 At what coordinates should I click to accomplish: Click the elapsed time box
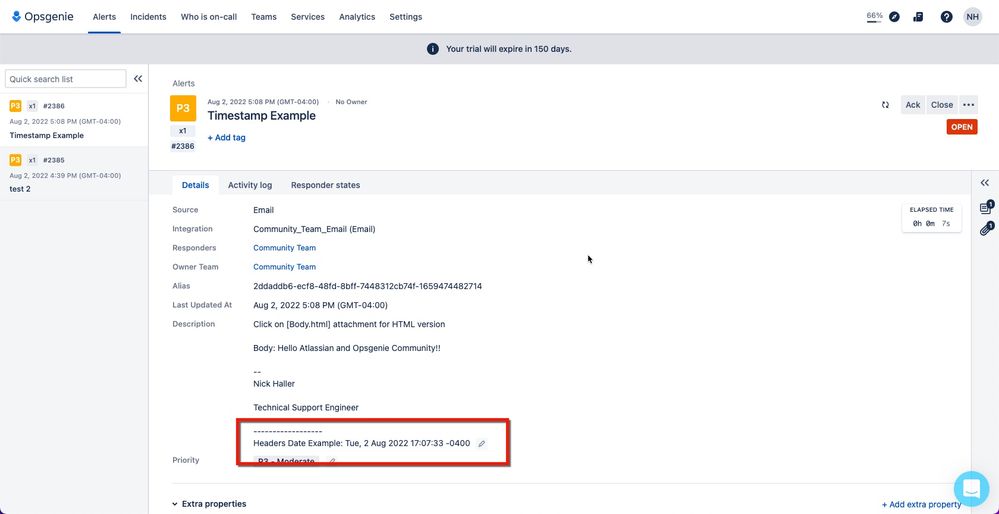pyautogui.click(x=931, y=218)
